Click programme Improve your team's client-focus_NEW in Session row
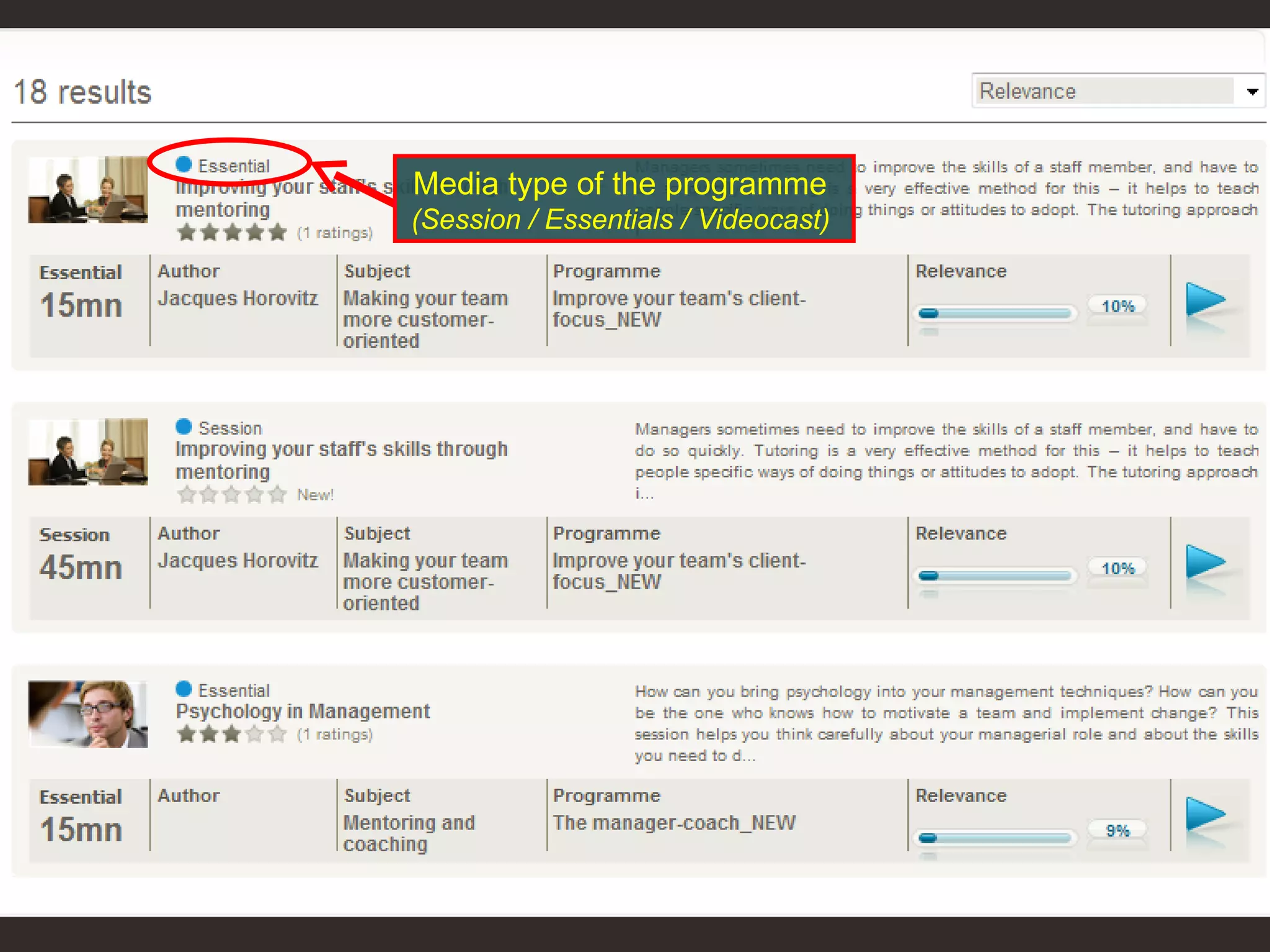1270x952 pixels. click(679, 571)
